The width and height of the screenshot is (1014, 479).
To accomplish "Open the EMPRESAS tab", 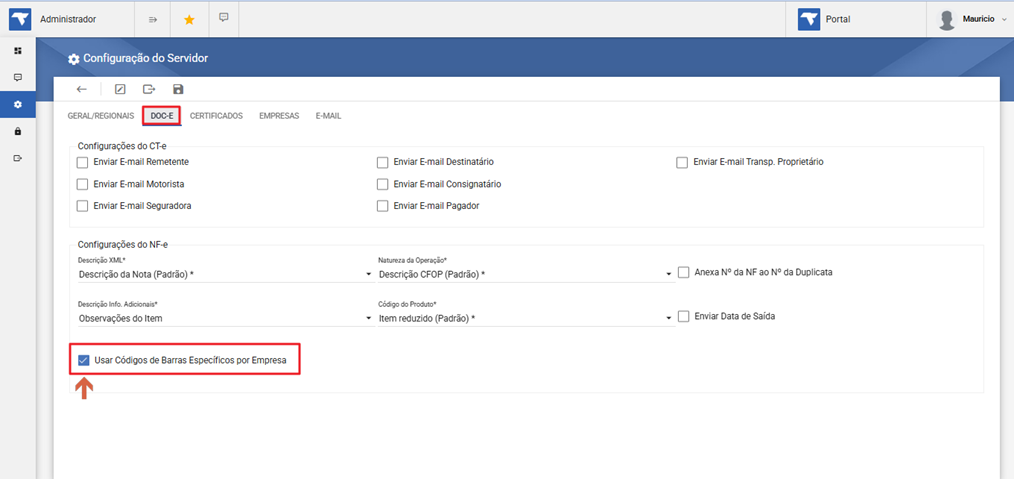I will coord(279,116).
